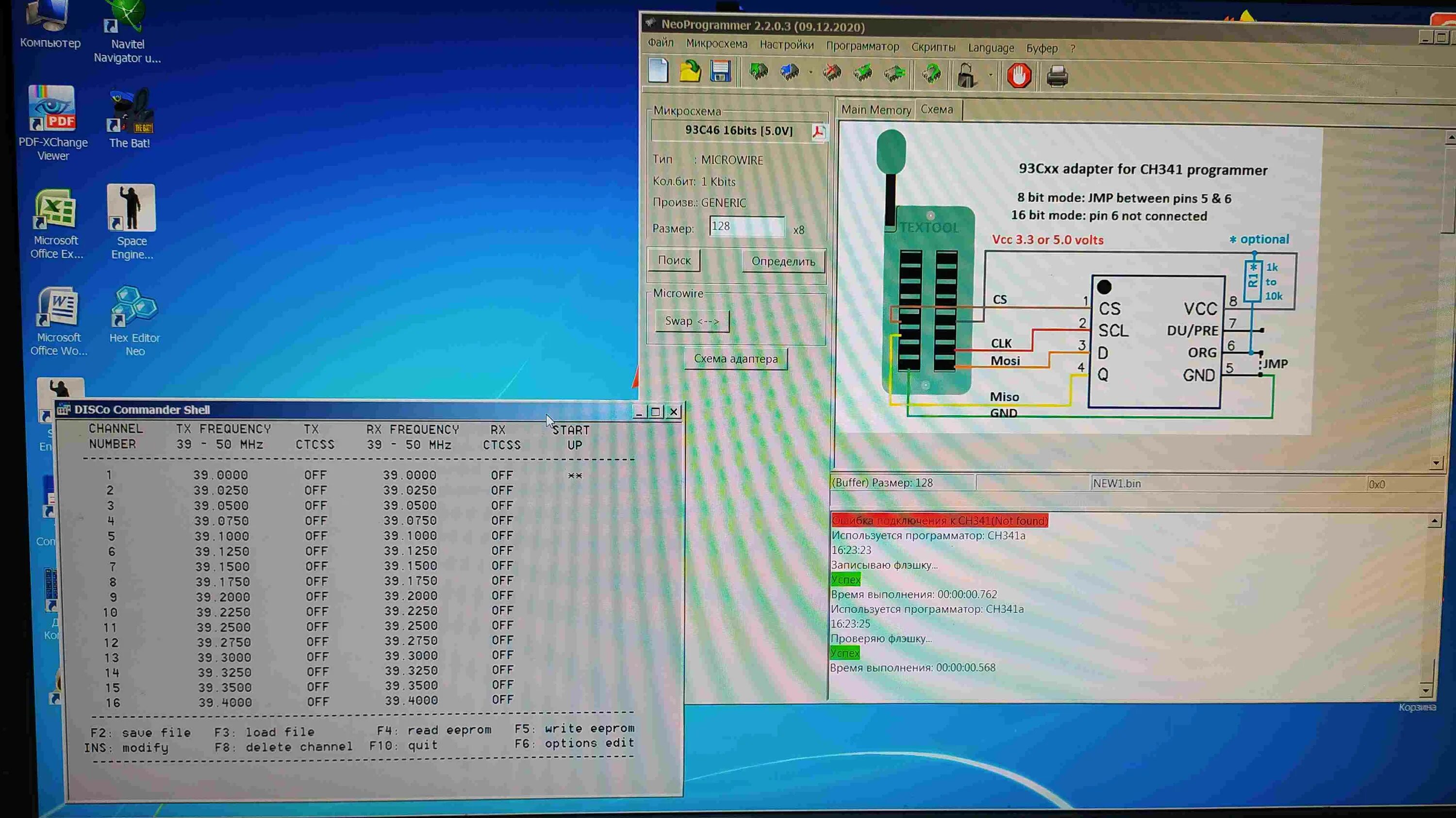Click the Read chip toolbar icon
Screen dimensions: 1456x818
[759, 73]
